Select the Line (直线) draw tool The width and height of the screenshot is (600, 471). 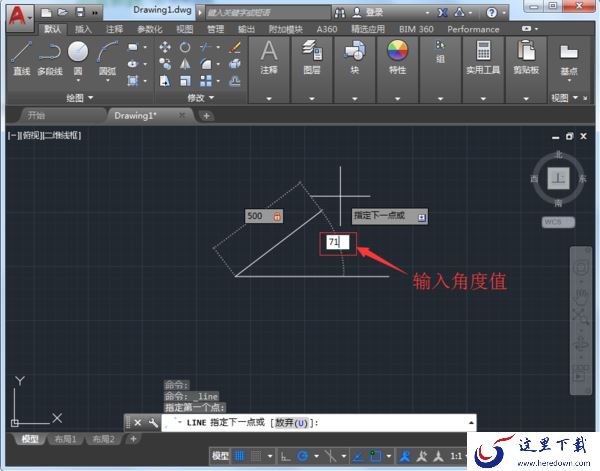[21, 58]
